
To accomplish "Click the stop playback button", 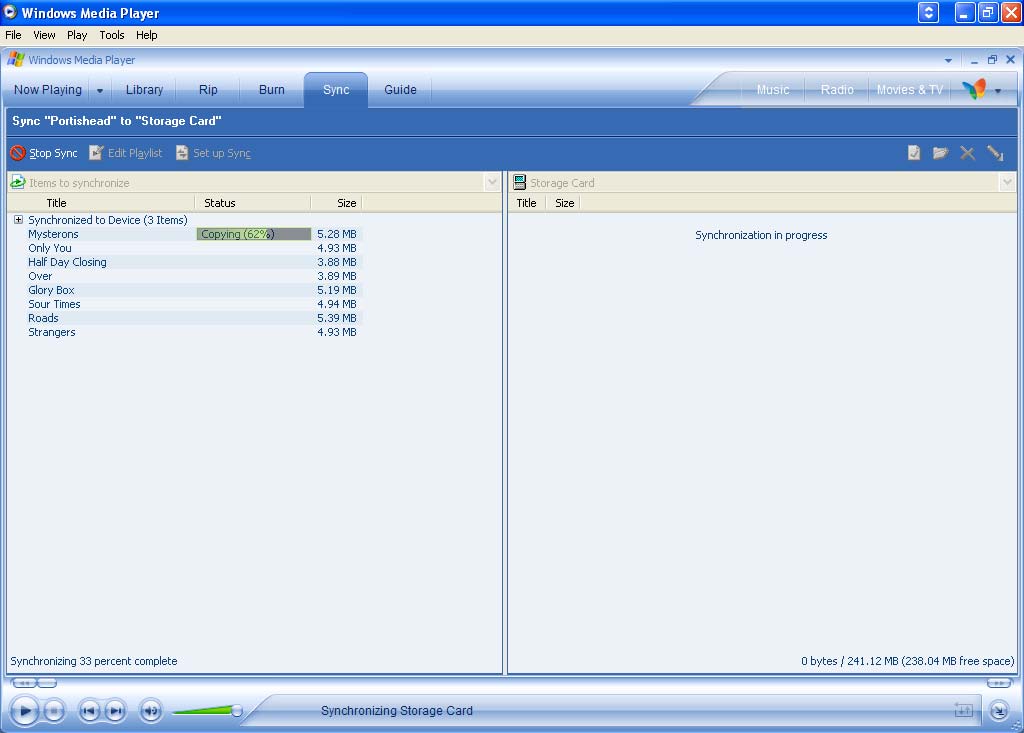I will click(54, 710).
